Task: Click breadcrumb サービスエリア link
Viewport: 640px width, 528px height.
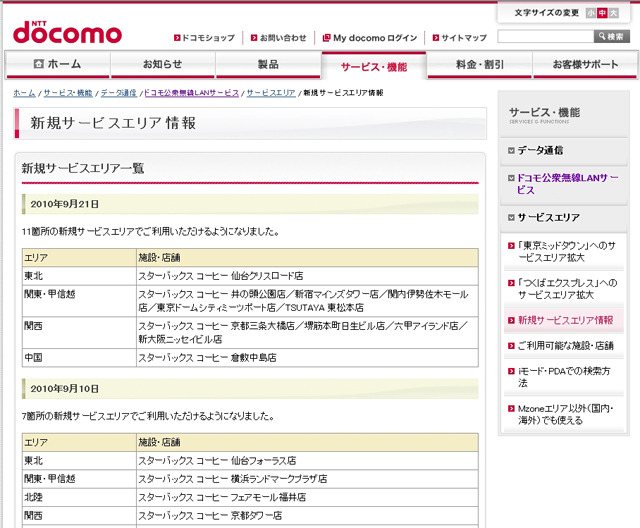Action: 271,93
